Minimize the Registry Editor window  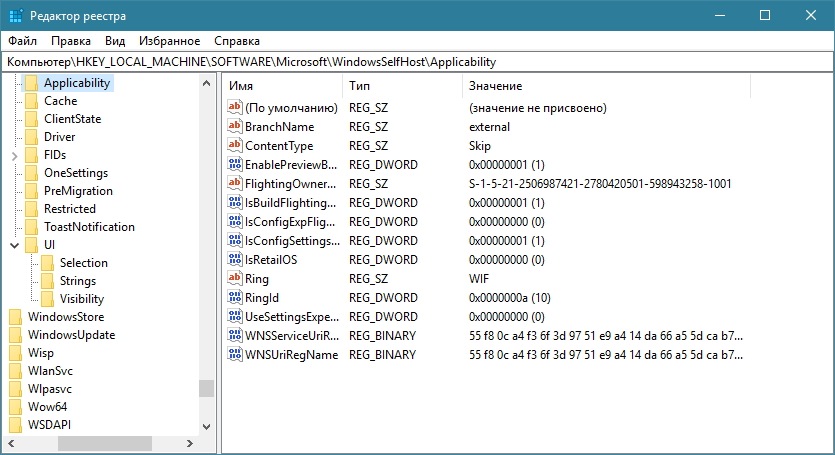tap(720, 15)
